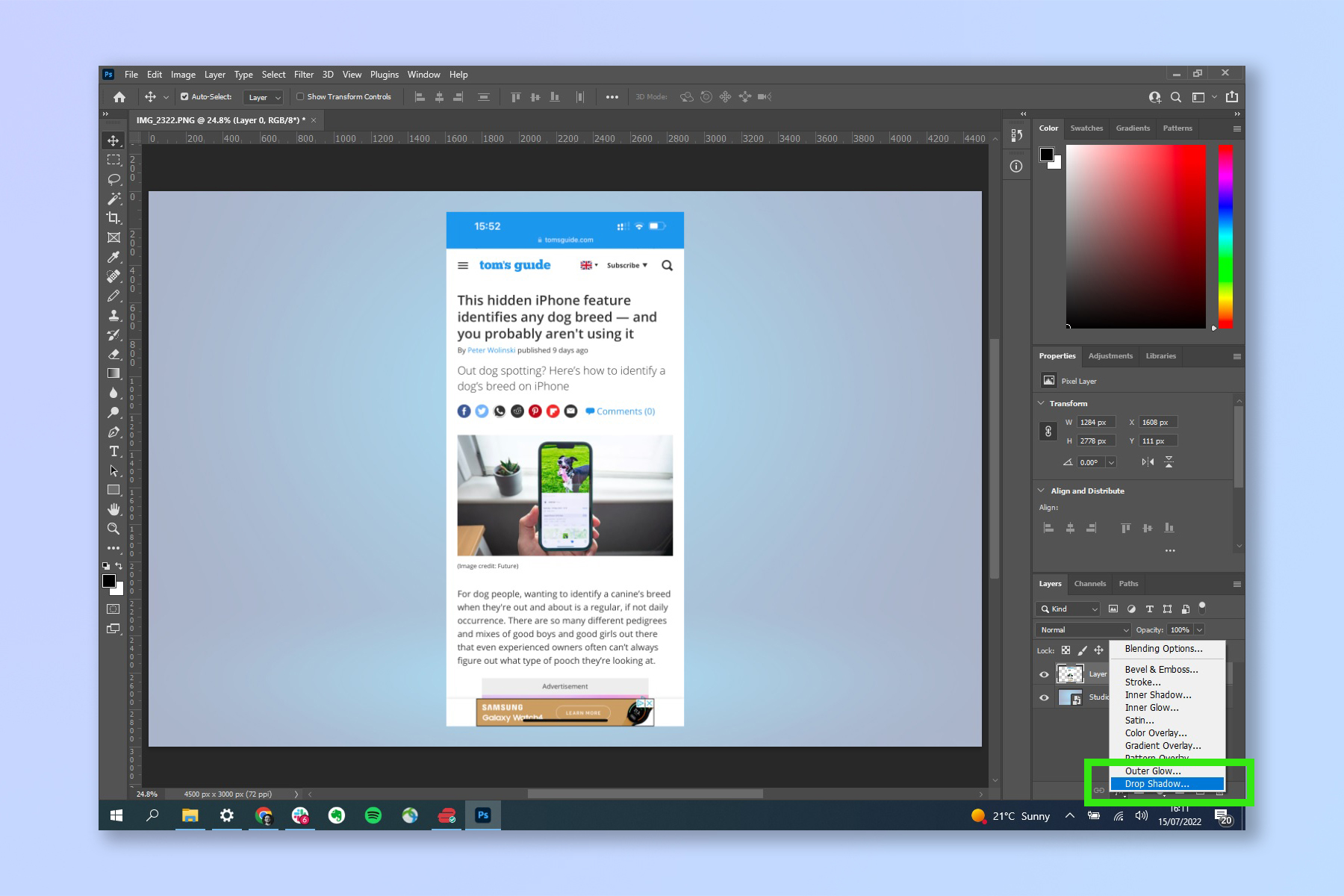Uncheck the Auto-Select checkbox

coord(184,96)
